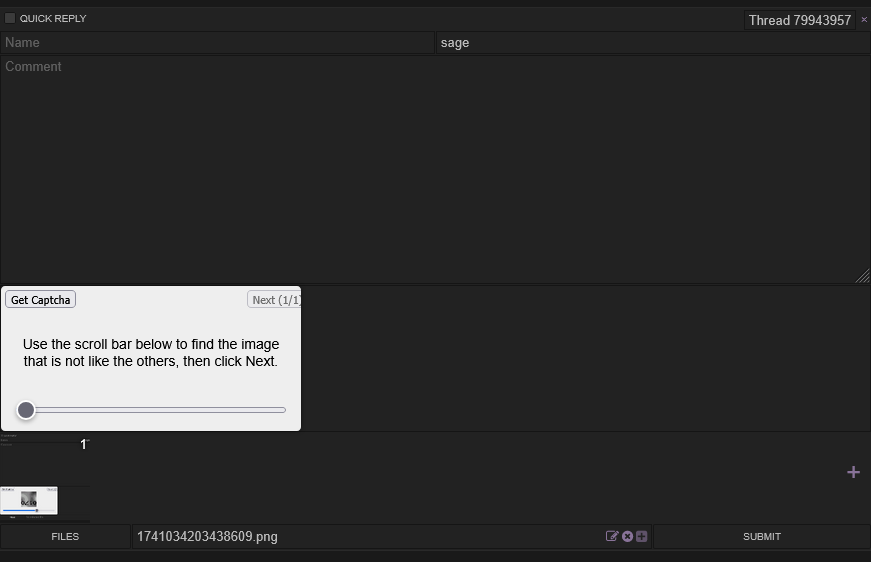
Task: Open the Thread 79943957 selector
Action: pos(799,21)
